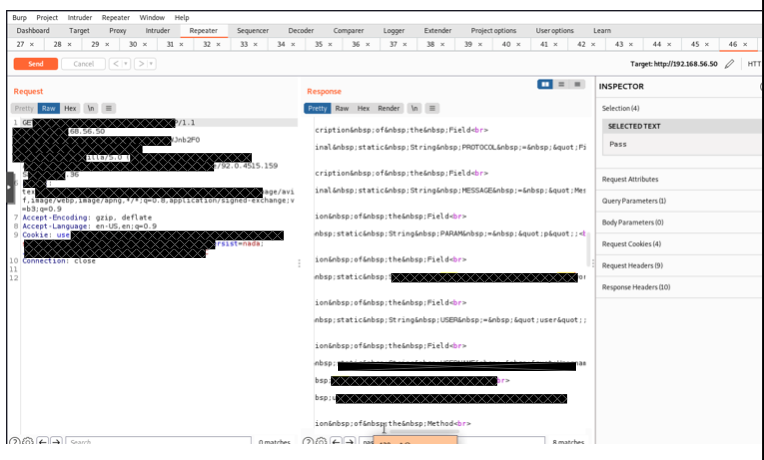Toggle Response Hex view
Viewport: 764px width, 460px height.
tap(363, 108)
